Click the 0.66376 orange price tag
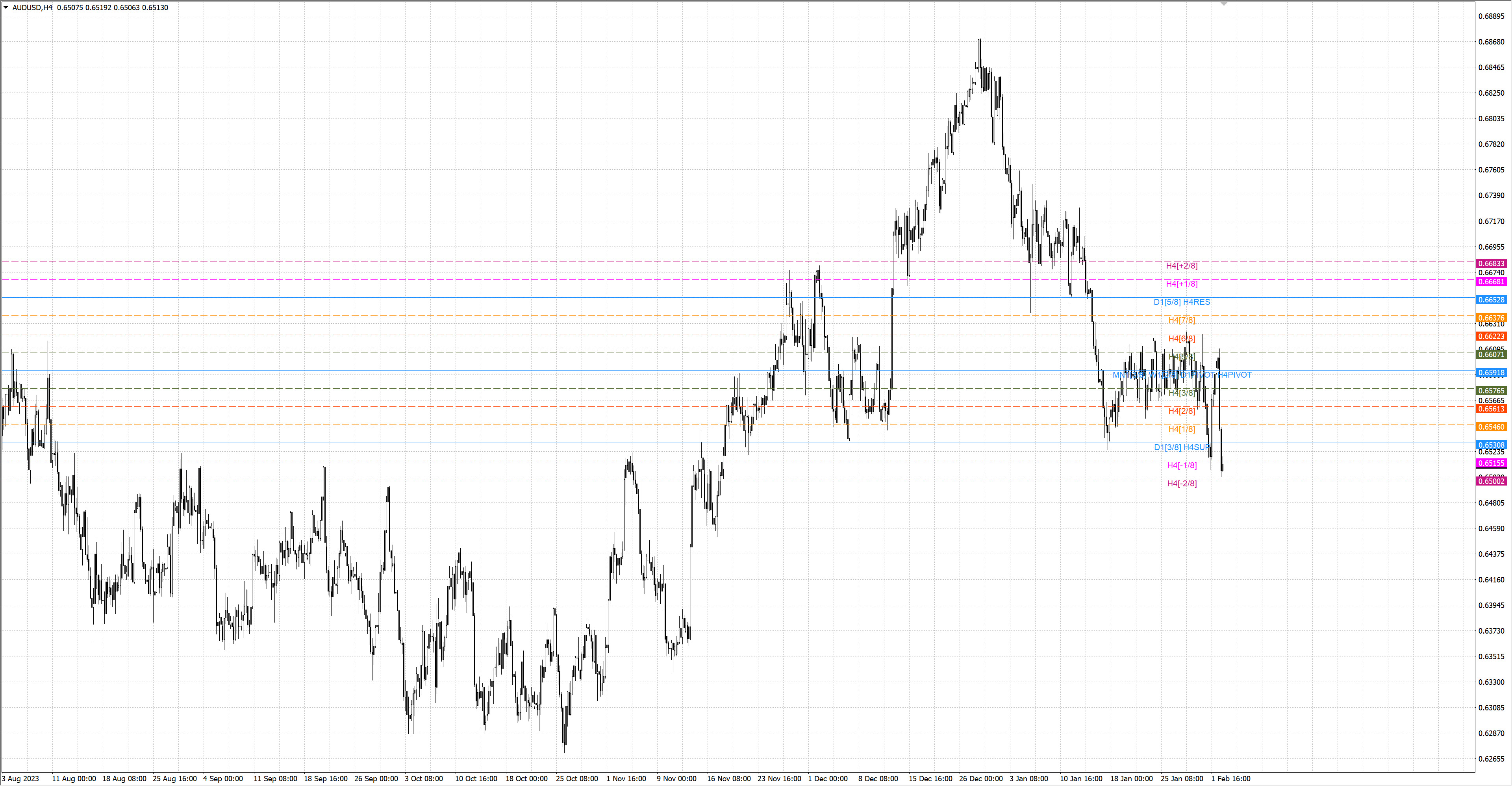This screenshot has width=1512, height=786. click(x=1491, y=318)
